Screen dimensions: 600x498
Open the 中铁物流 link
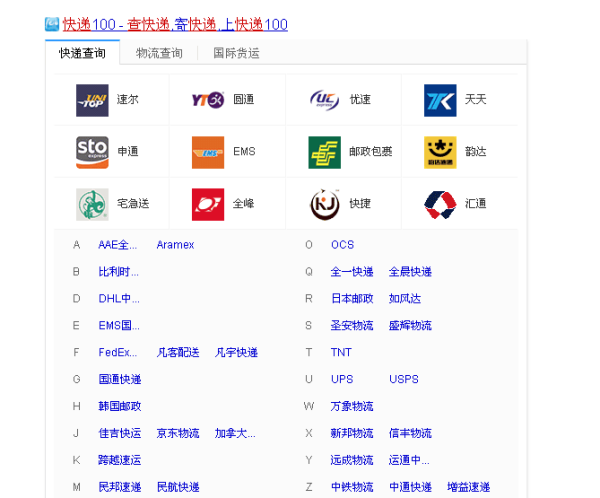point(352,487)
